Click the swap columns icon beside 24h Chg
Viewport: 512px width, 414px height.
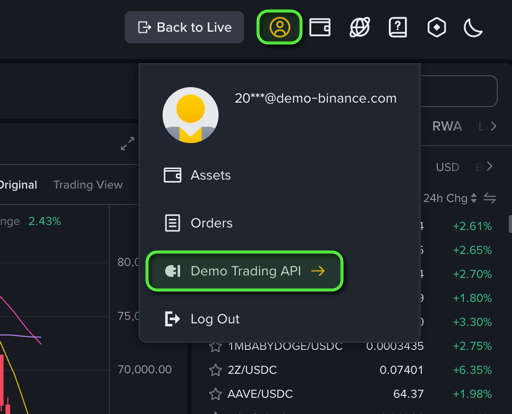[490, 198]
